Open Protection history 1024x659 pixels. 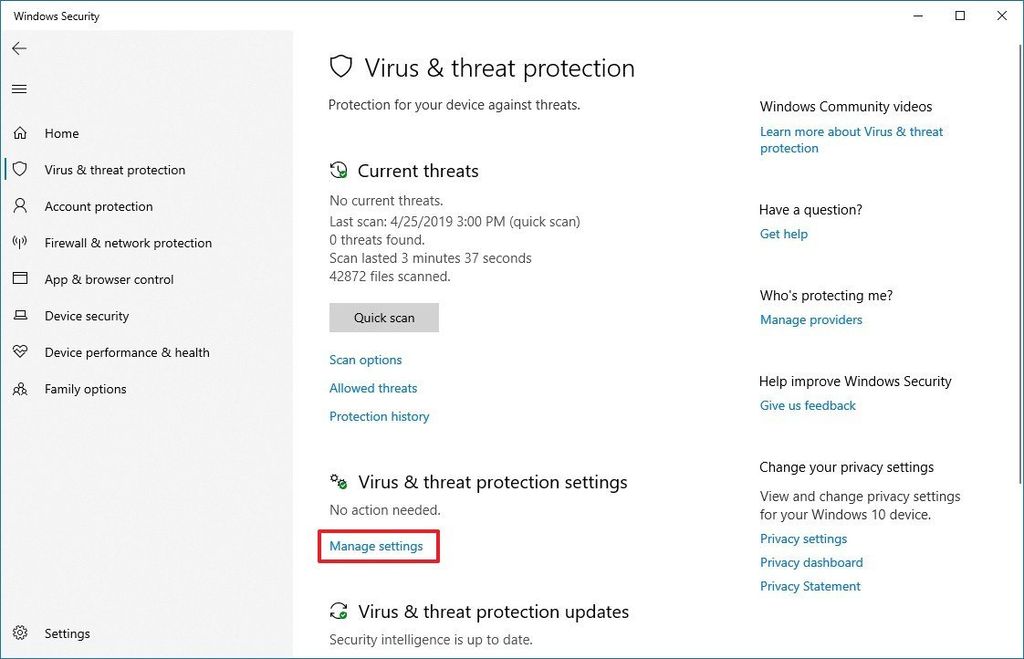tap(379, 416)
